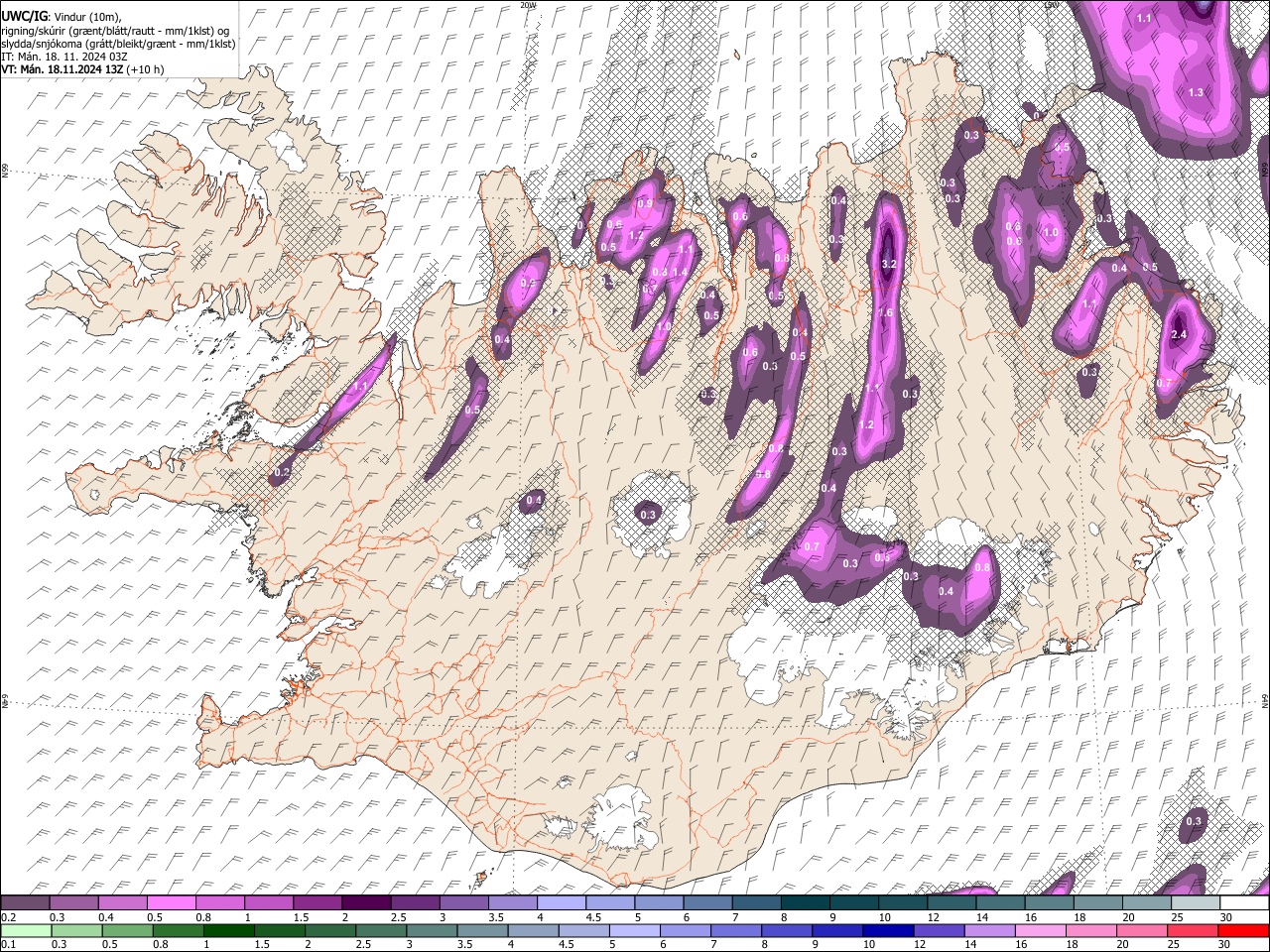Select the medium blue 8–9 swatch in the lower legend row
The image size is (1270, 952).
[787, 930]
